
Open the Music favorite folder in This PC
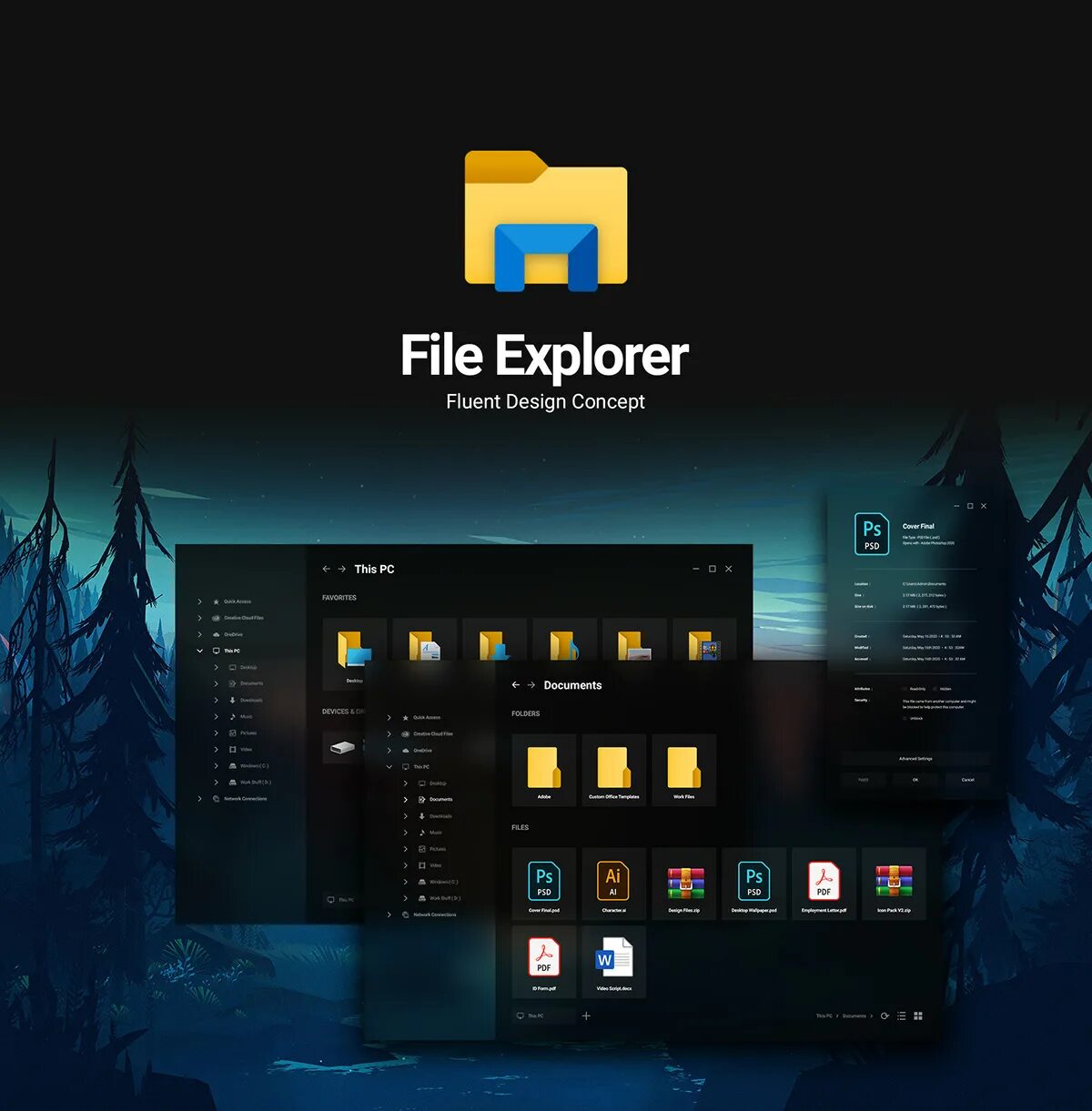[564, 641]
